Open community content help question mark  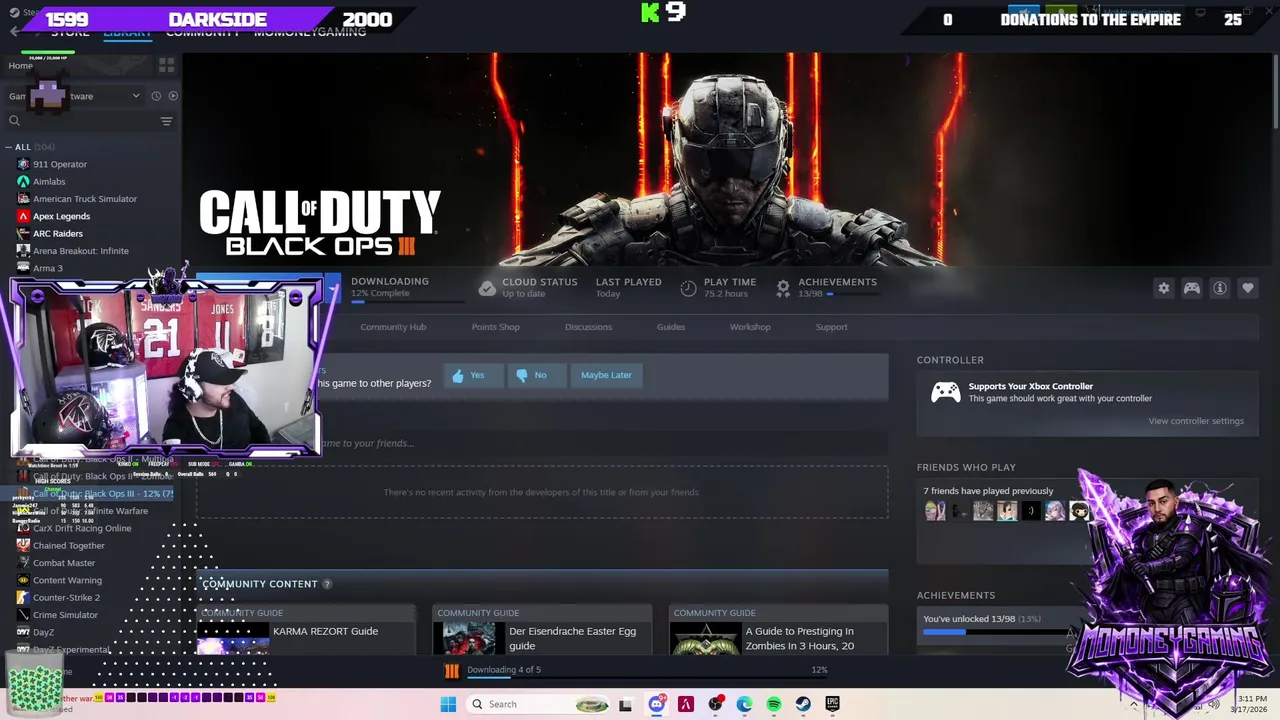327,584
